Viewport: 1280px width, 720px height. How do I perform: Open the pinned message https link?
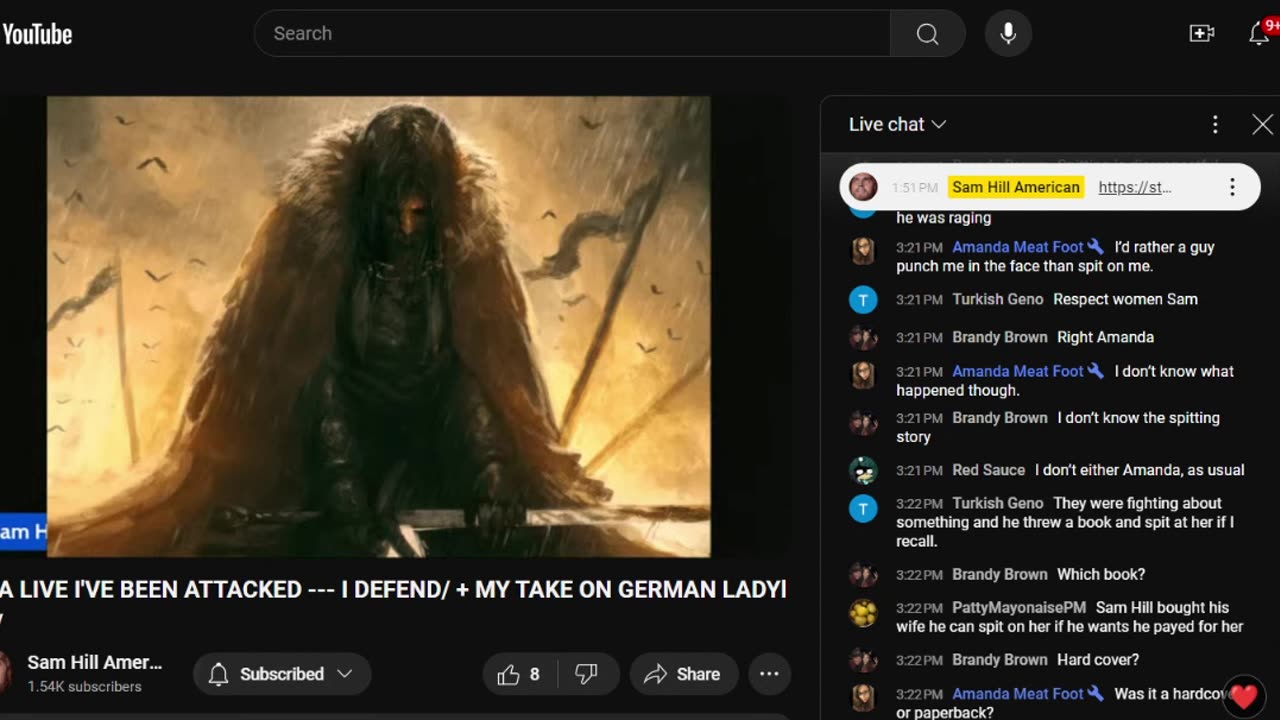(1134, 187)
